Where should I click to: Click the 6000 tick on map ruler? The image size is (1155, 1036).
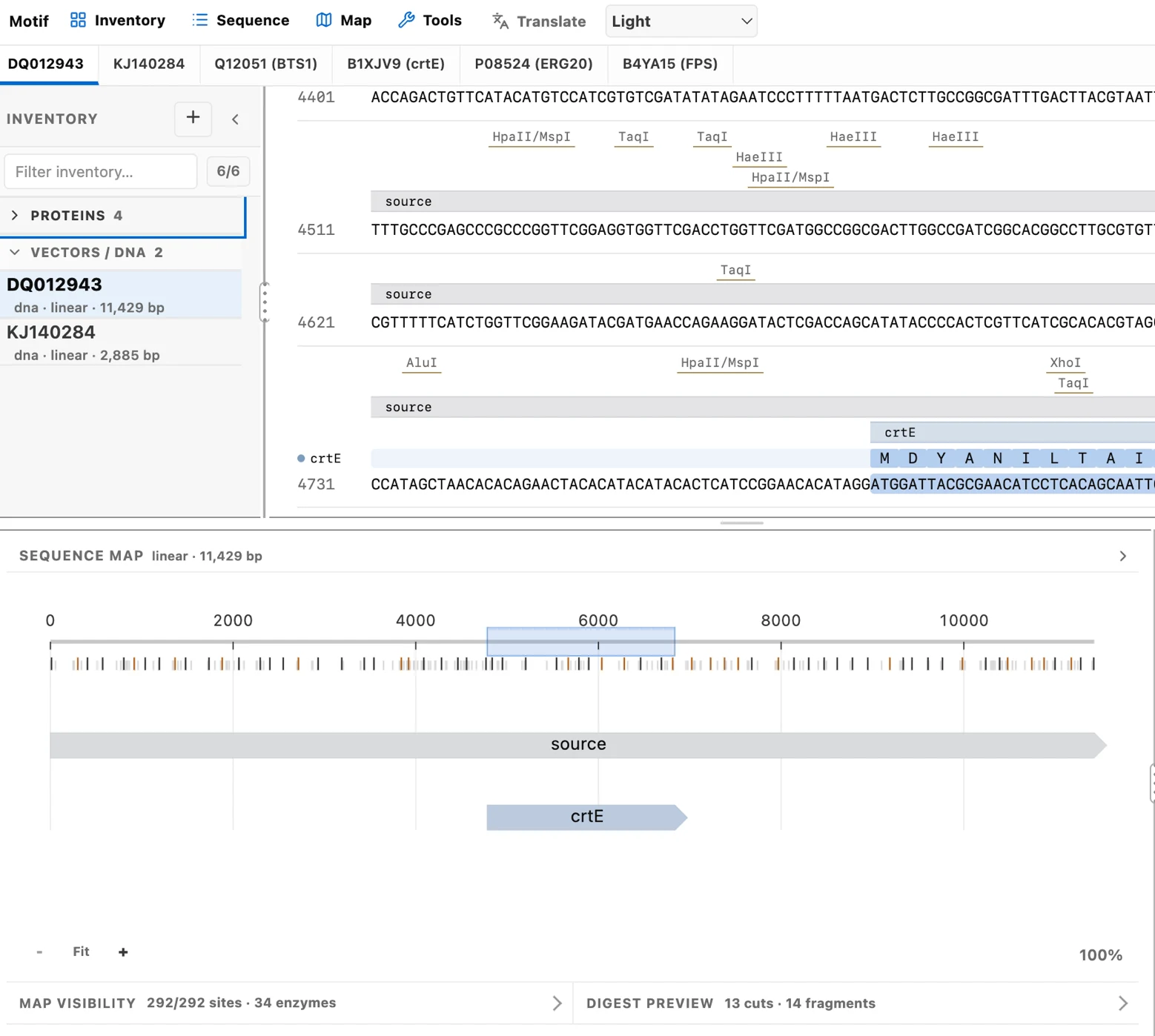coord(598,620)
